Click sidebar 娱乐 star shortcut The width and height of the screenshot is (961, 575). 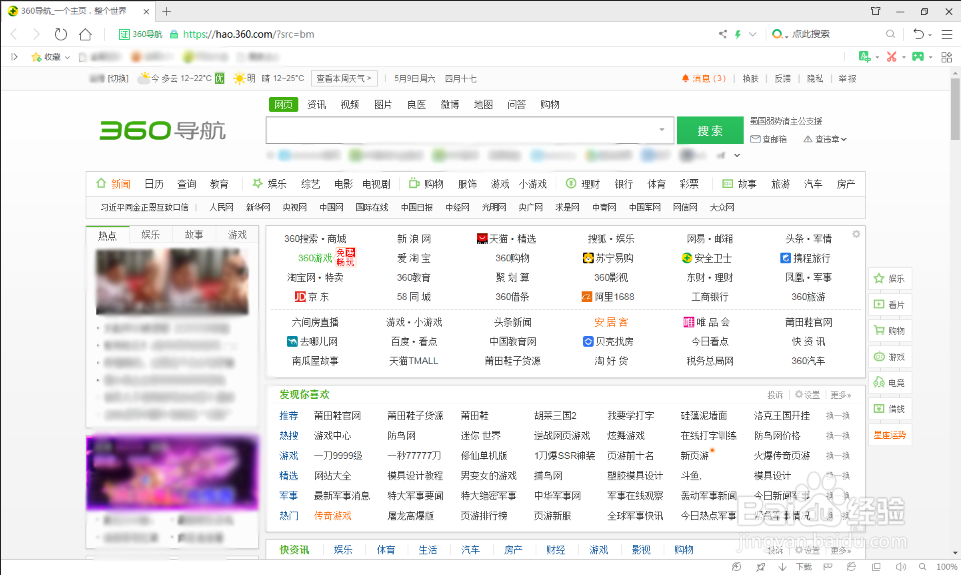(890, 278)
